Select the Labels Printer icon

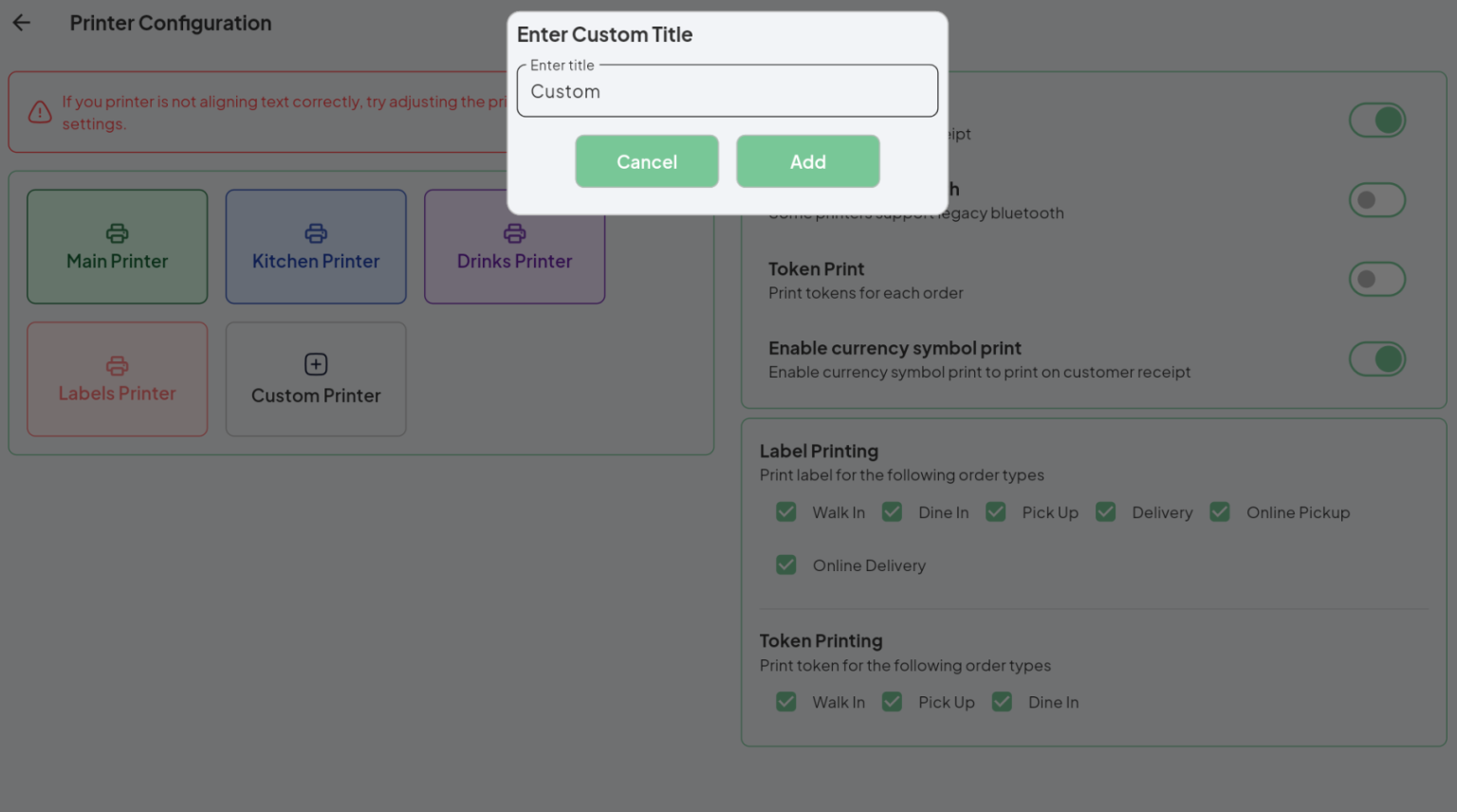pyautogui.click(x=117, y=365)
